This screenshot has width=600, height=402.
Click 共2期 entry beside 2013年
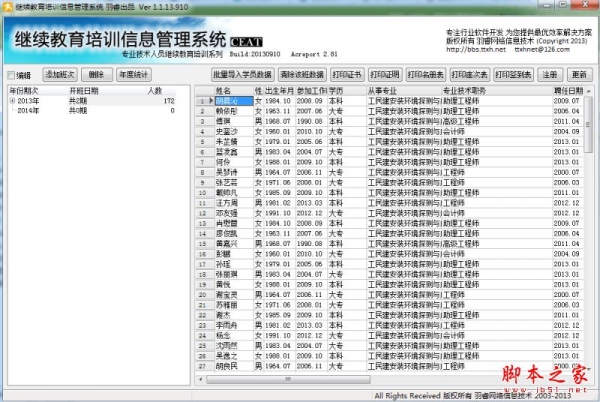click(78, 101)
